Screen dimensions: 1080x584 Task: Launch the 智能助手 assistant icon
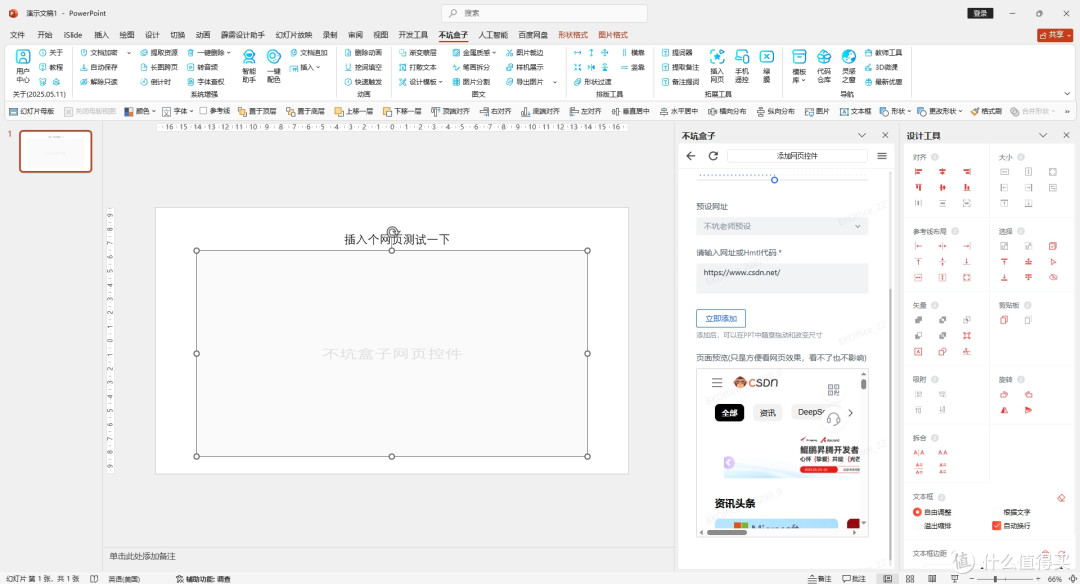(249, 66)
